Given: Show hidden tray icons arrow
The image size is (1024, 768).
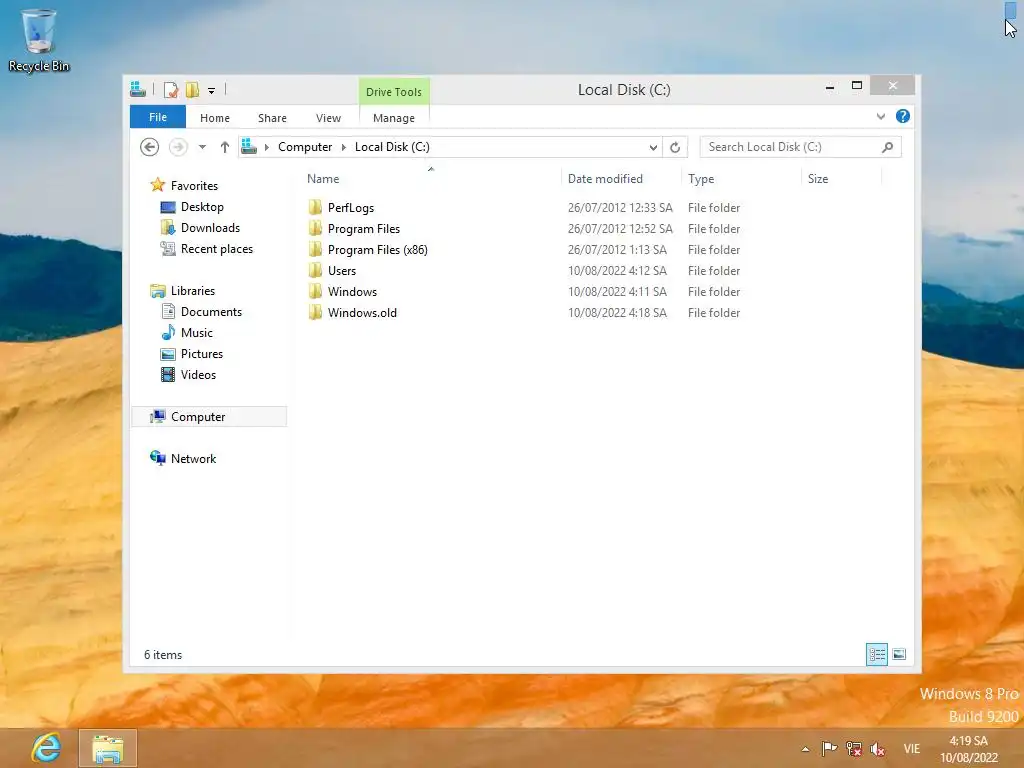Looking at the screenshot, I should coord(805,749).
